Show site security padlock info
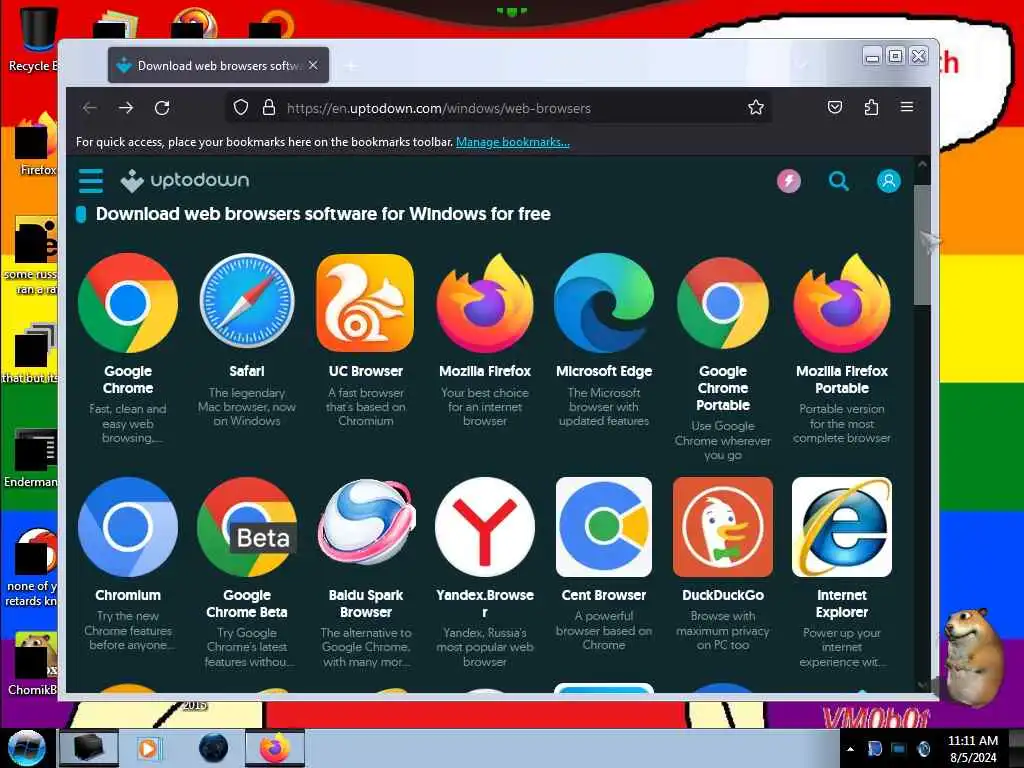Image resolution: width=1024 pixels, height=768 pixels. (268, 108)
